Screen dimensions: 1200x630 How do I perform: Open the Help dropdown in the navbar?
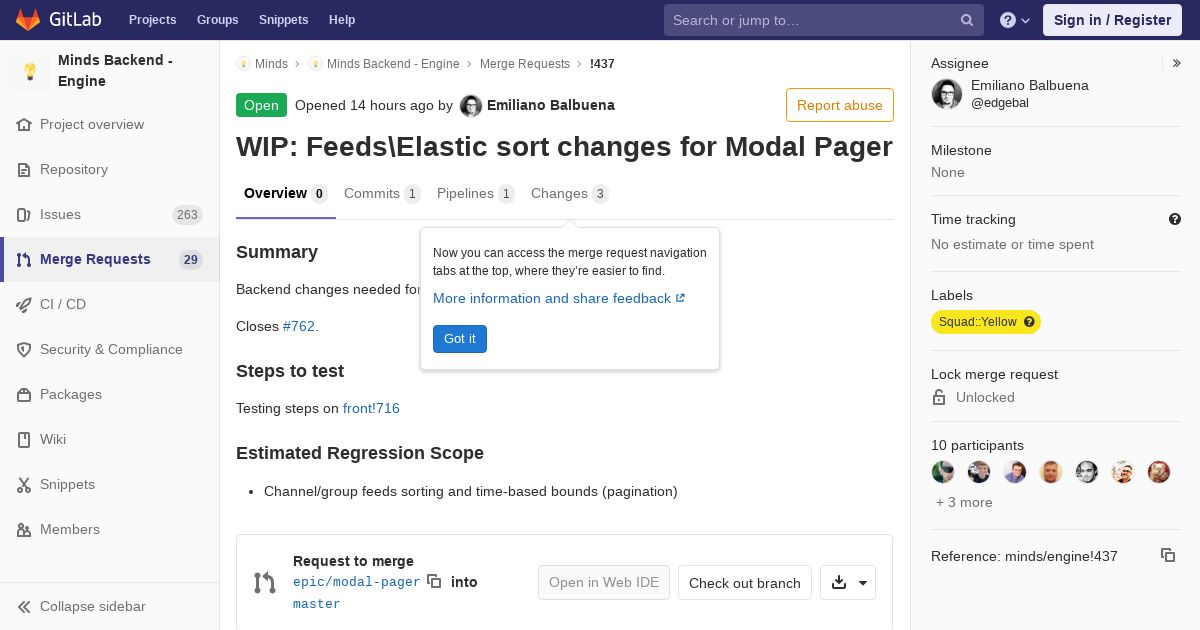click(x=1015, y=20)
